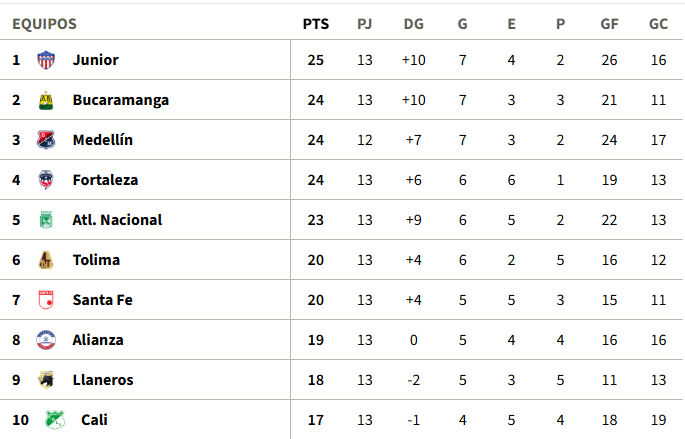Click the GF column header
Viewport: 685px width, 439px height.
pyautogui.click(x=609, y=24)
